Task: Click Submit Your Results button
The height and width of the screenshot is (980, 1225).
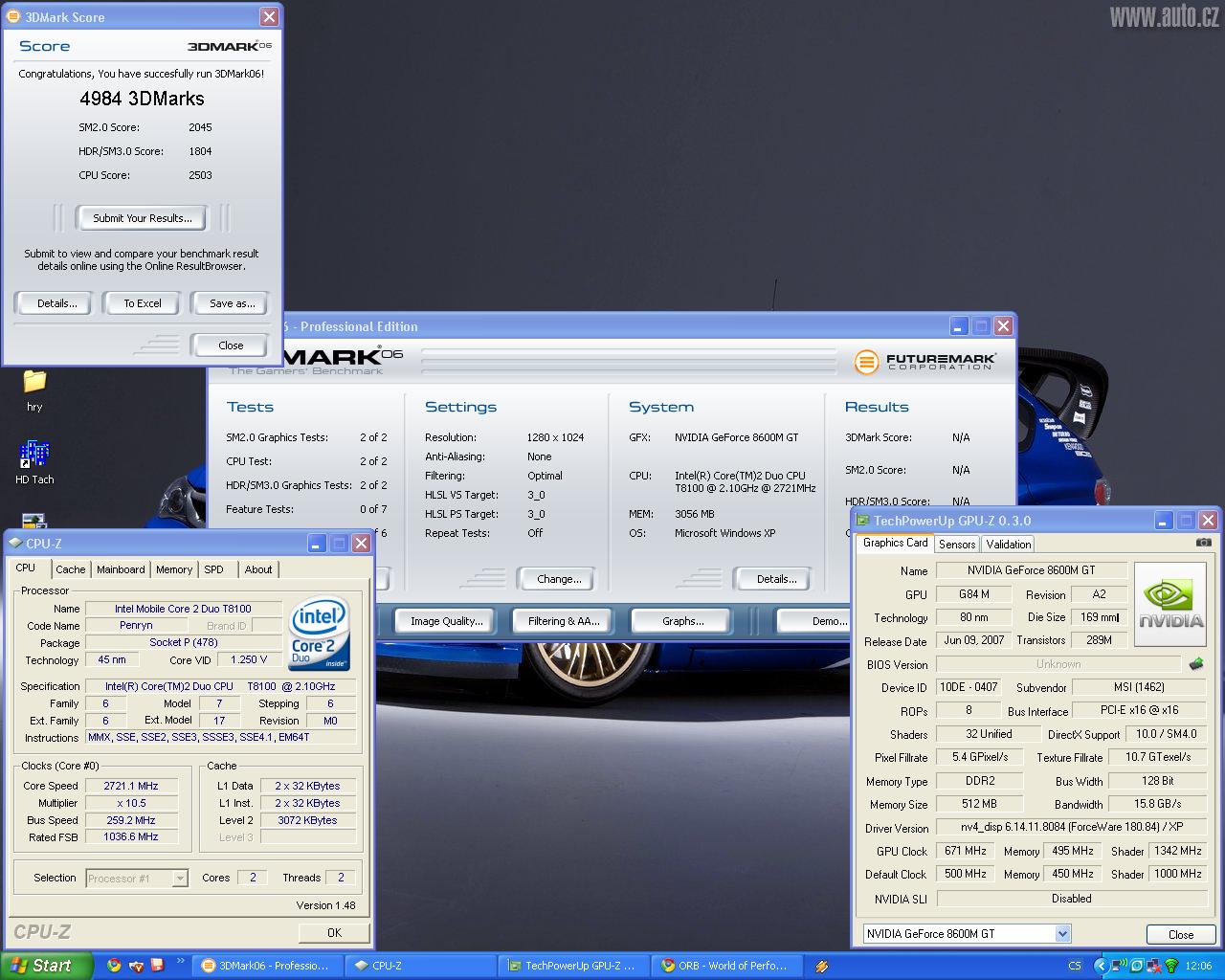Action: pos(143,218)
